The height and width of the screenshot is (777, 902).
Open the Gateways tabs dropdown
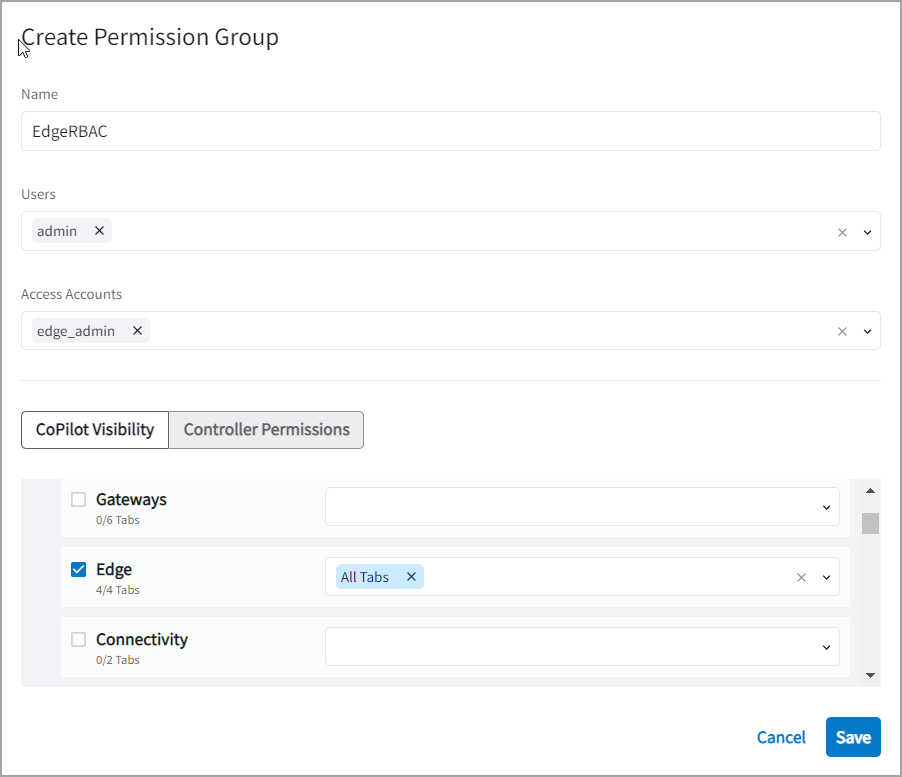tap(826, 507)
